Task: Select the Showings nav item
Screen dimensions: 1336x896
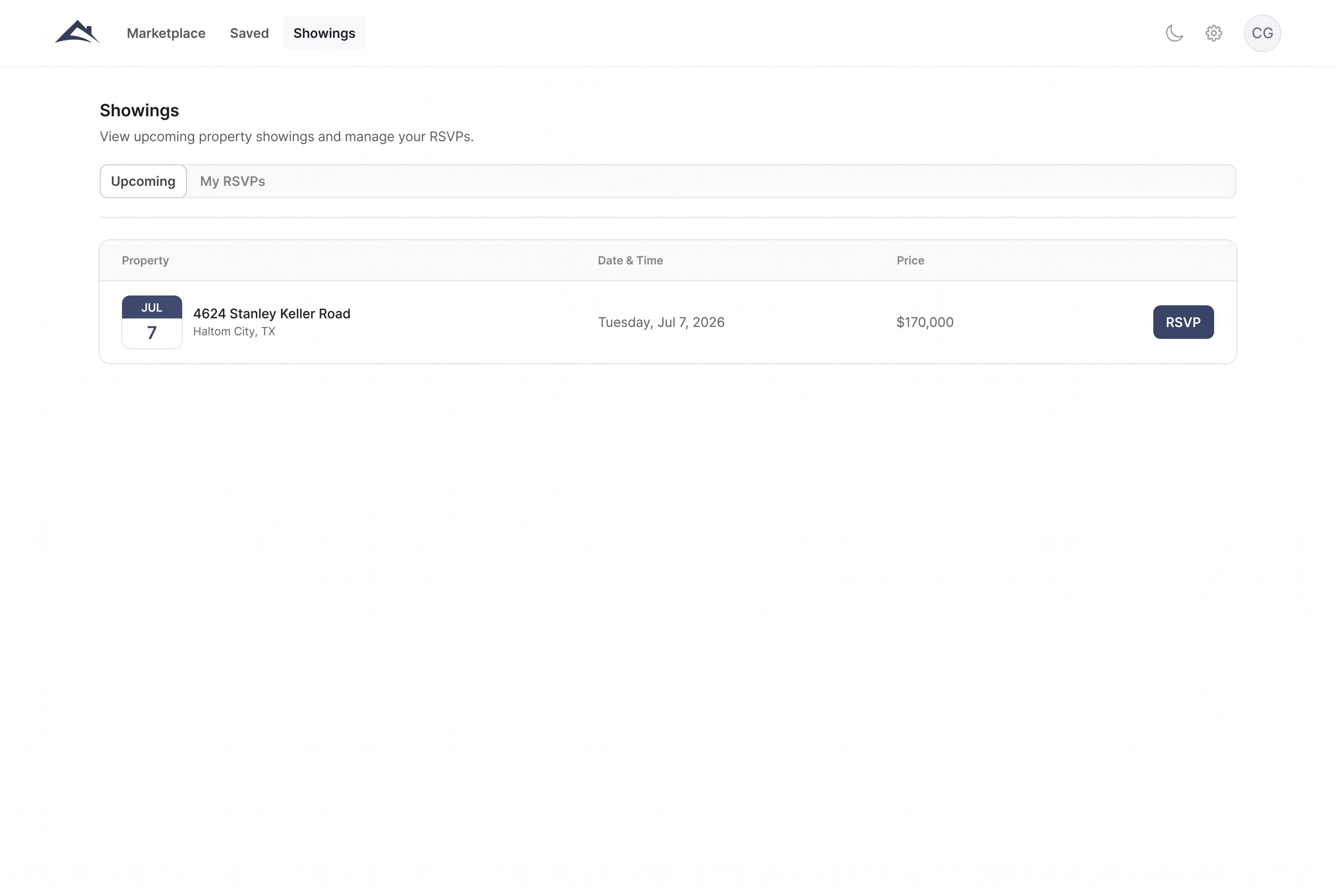Action: [x=324, y=33]
